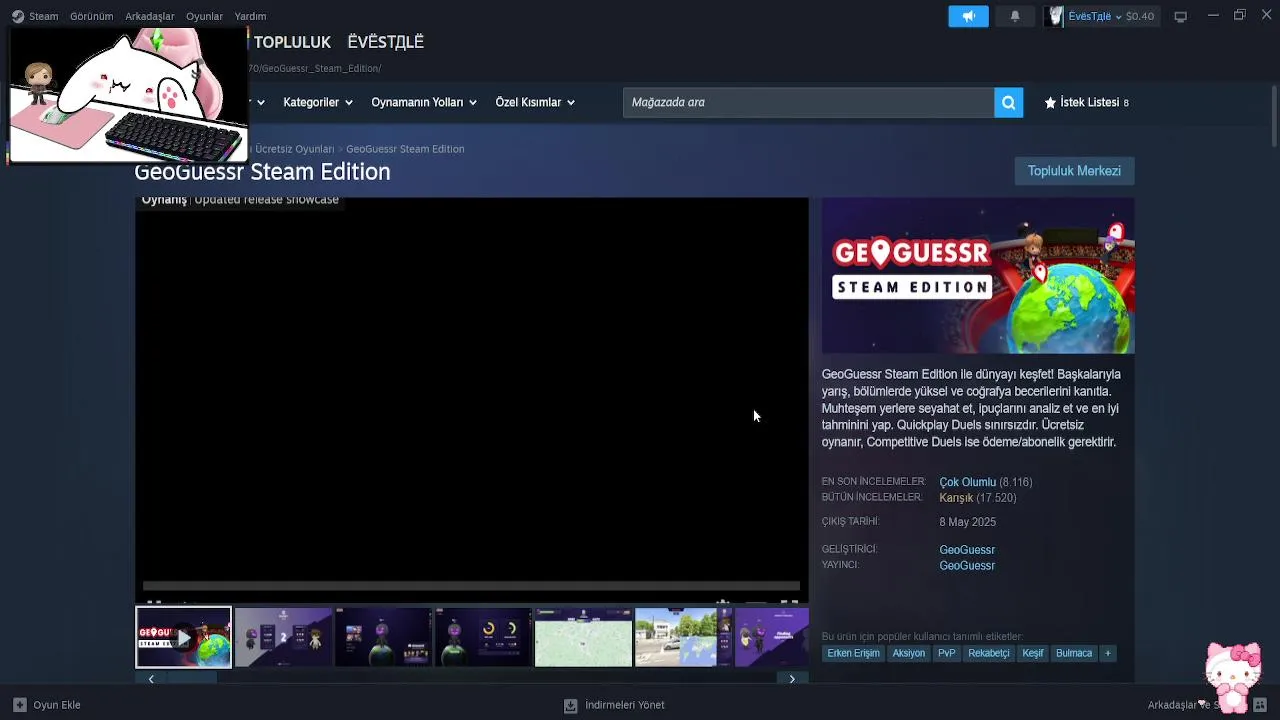The image size is (1280, 720).
Task: Click the $0.40 wallet balance
Action: (1140, 16)
